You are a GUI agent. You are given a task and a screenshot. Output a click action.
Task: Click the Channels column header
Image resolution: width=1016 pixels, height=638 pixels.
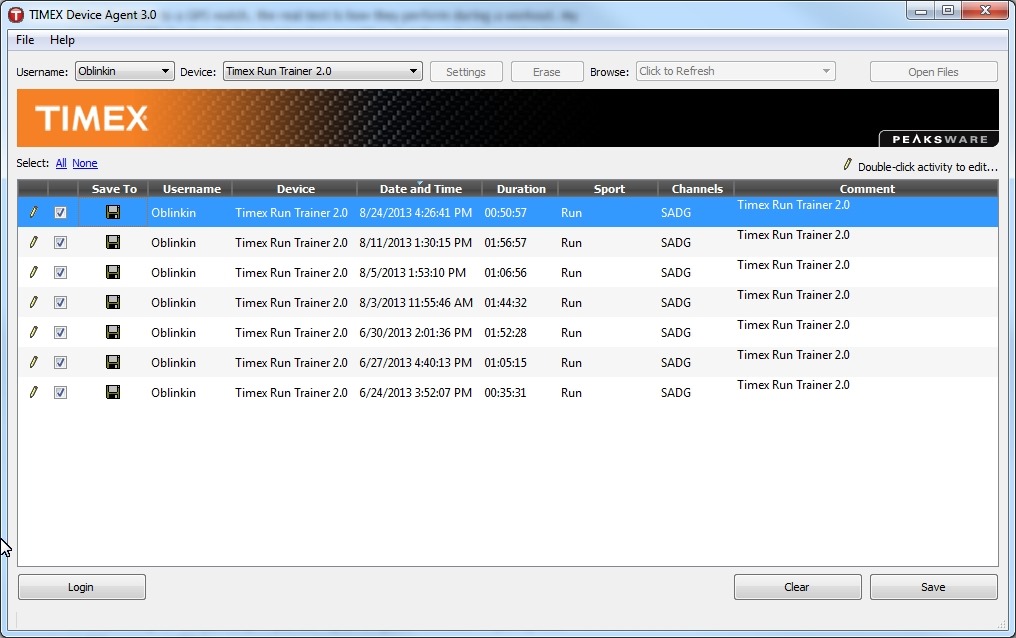(697, 188)
